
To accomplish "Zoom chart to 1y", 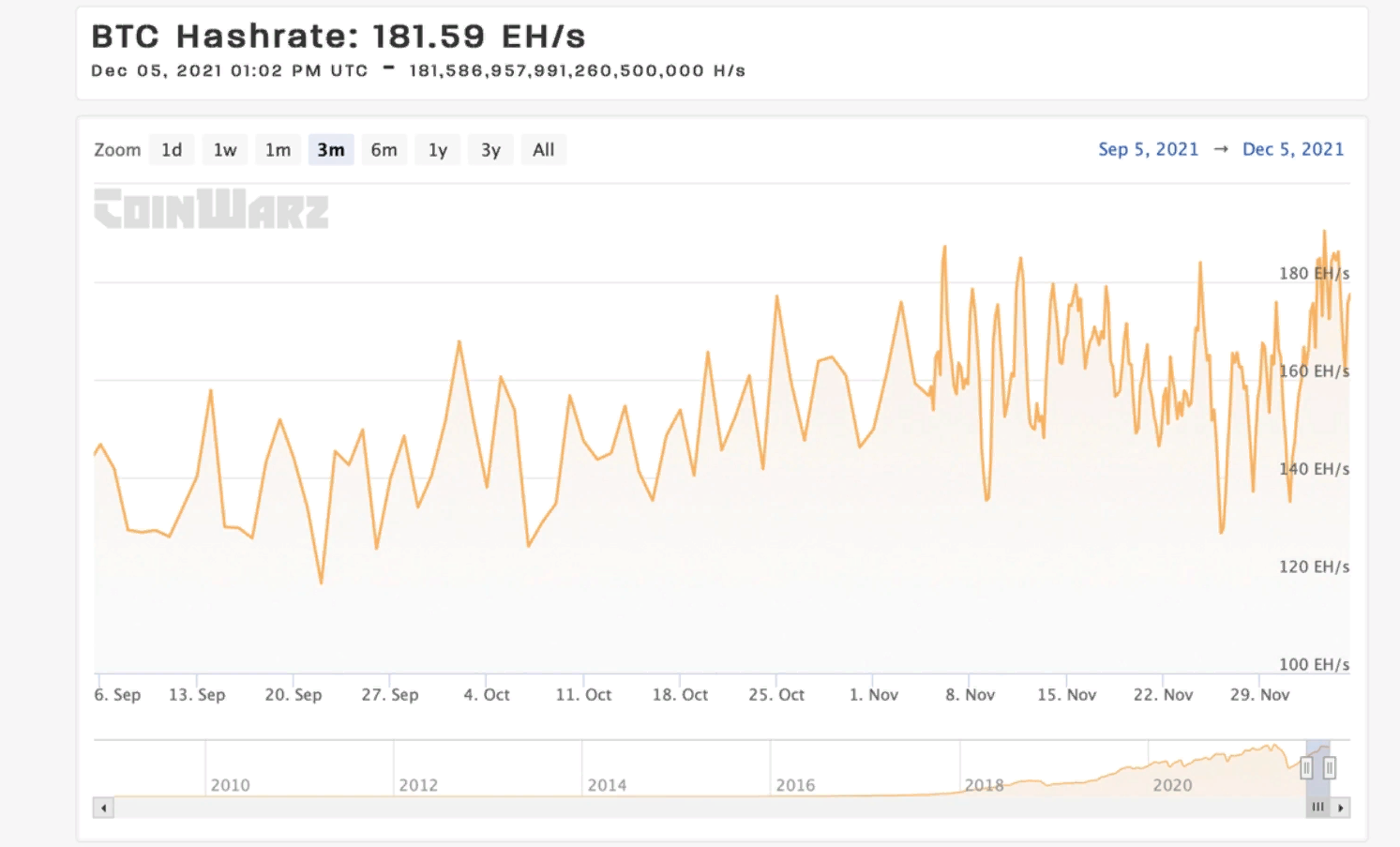I will (438, 150).
